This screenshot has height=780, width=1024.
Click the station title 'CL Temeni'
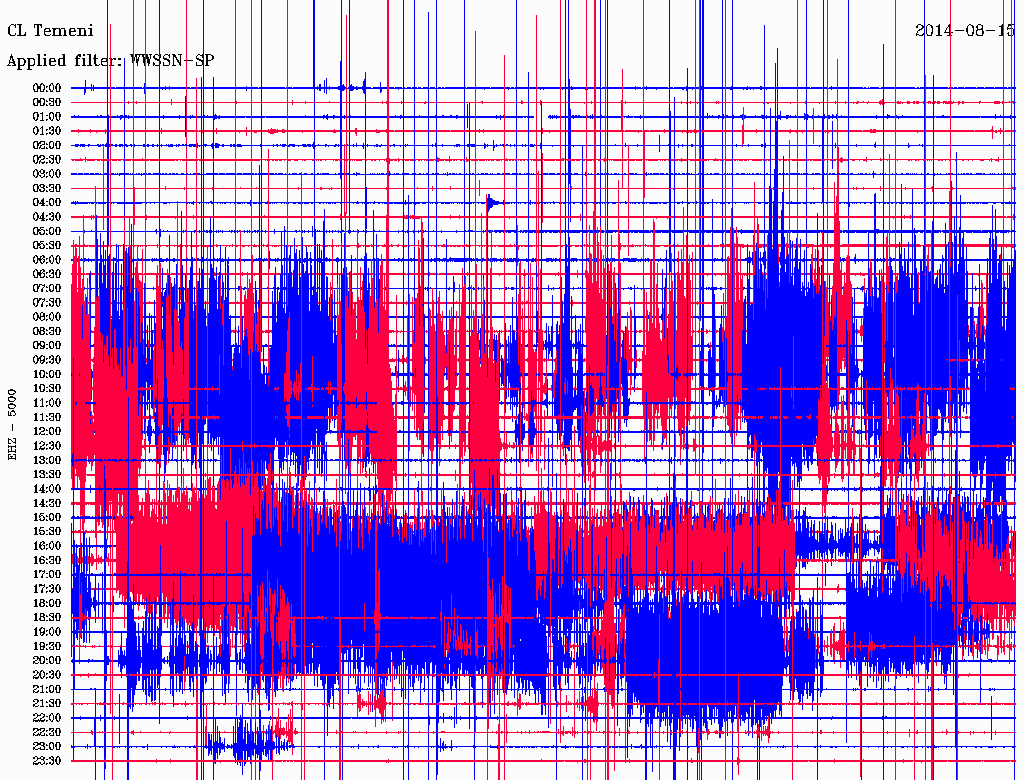50,30
